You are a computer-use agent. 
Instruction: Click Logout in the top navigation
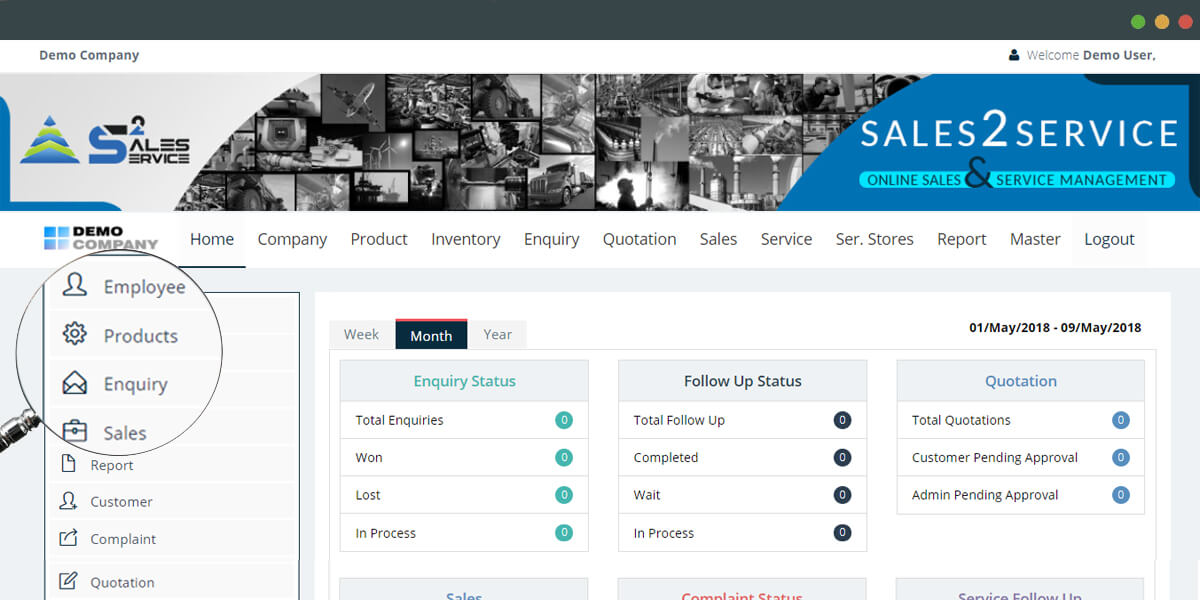tap(1109, 239)
